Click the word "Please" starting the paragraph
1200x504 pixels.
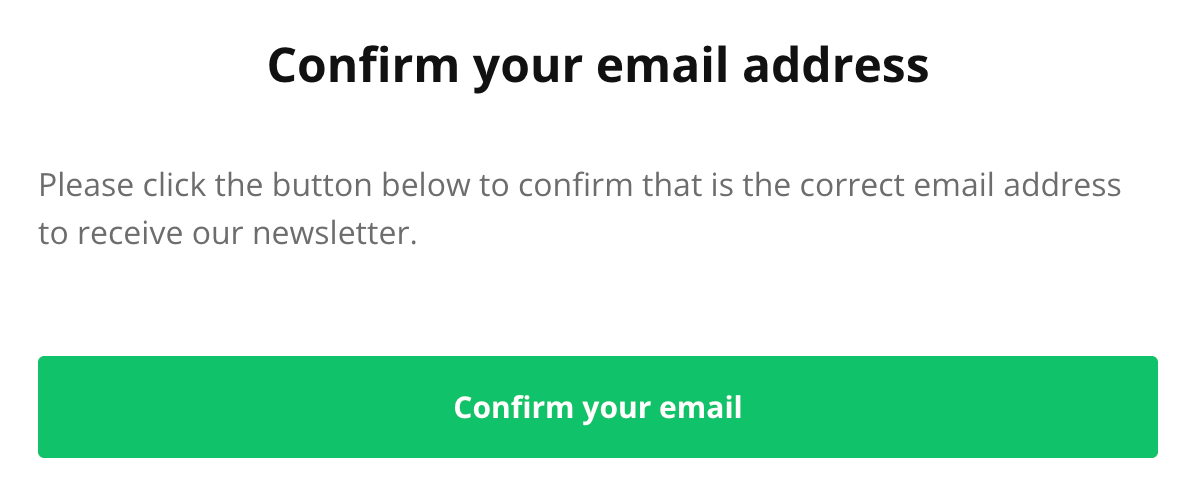click(x=86, y=186)
